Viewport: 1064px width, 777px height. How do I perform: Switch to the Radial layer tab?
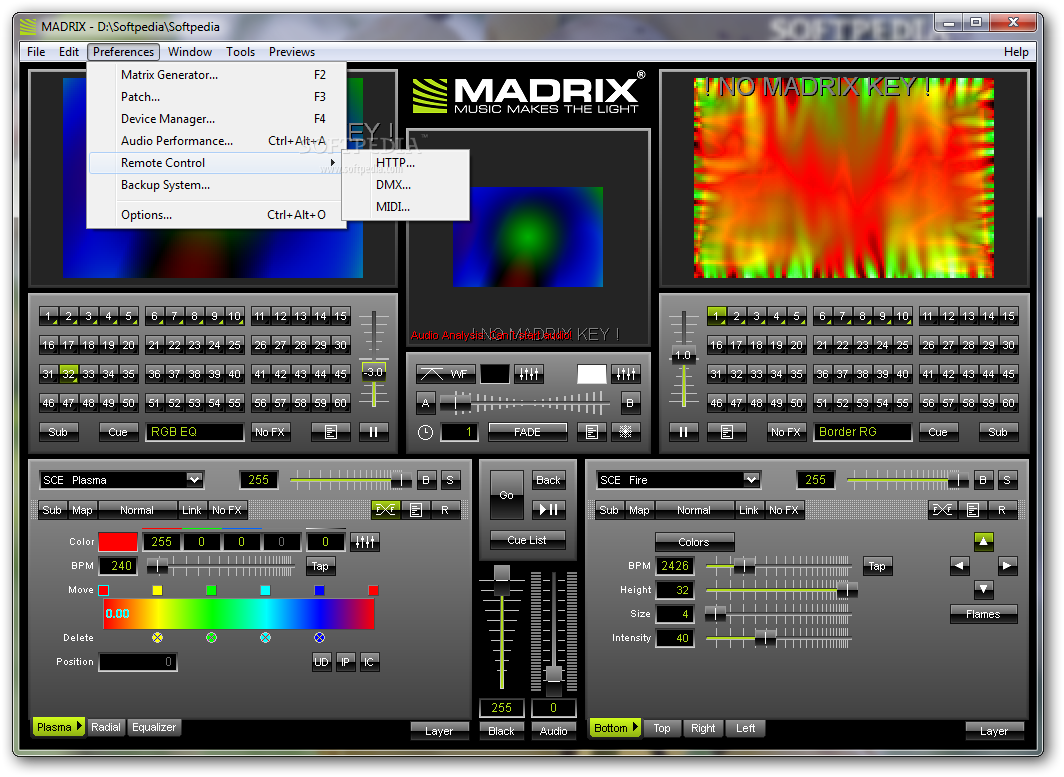(106, 727)
